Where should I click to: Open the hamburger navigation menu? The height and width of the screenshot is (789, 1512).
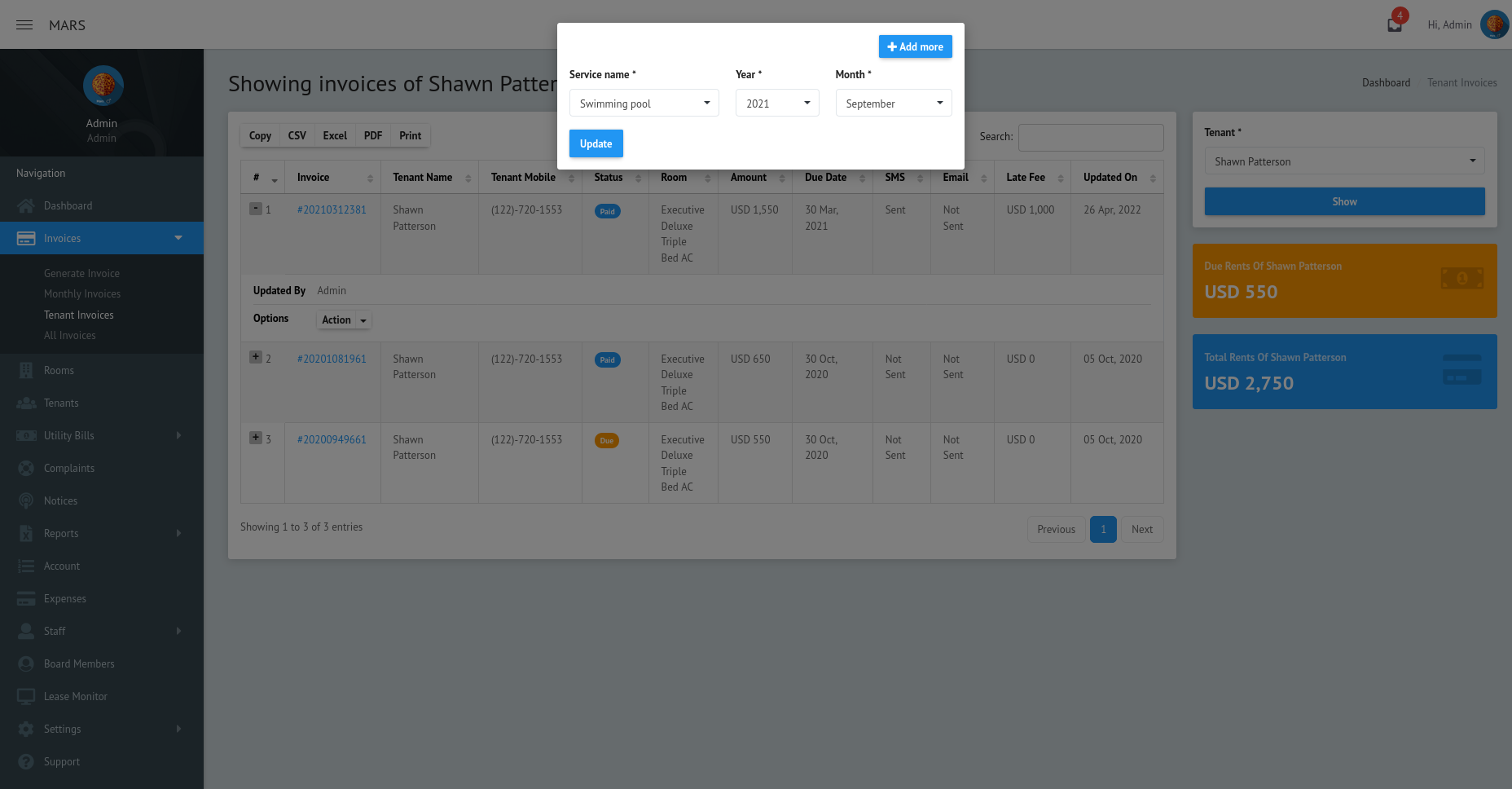[x=23, y=24]
